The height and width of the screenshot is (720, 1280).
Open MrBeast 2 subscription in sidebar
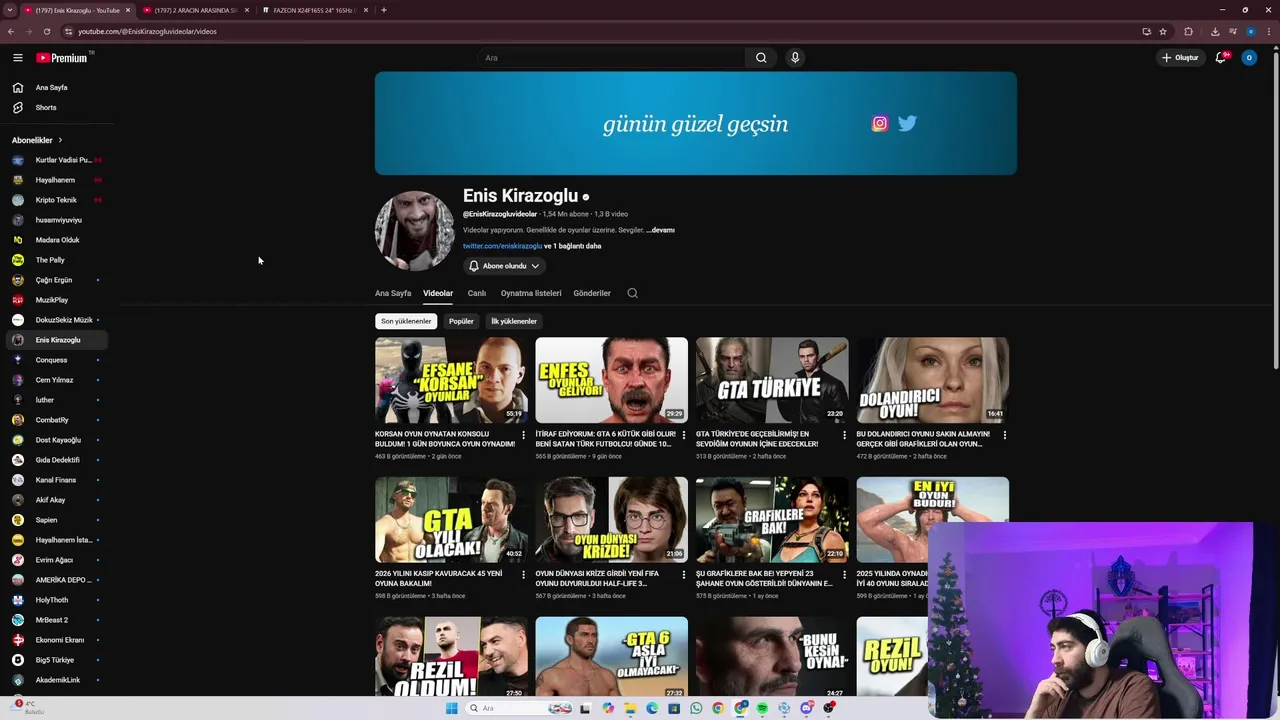[x=57, y=620]
